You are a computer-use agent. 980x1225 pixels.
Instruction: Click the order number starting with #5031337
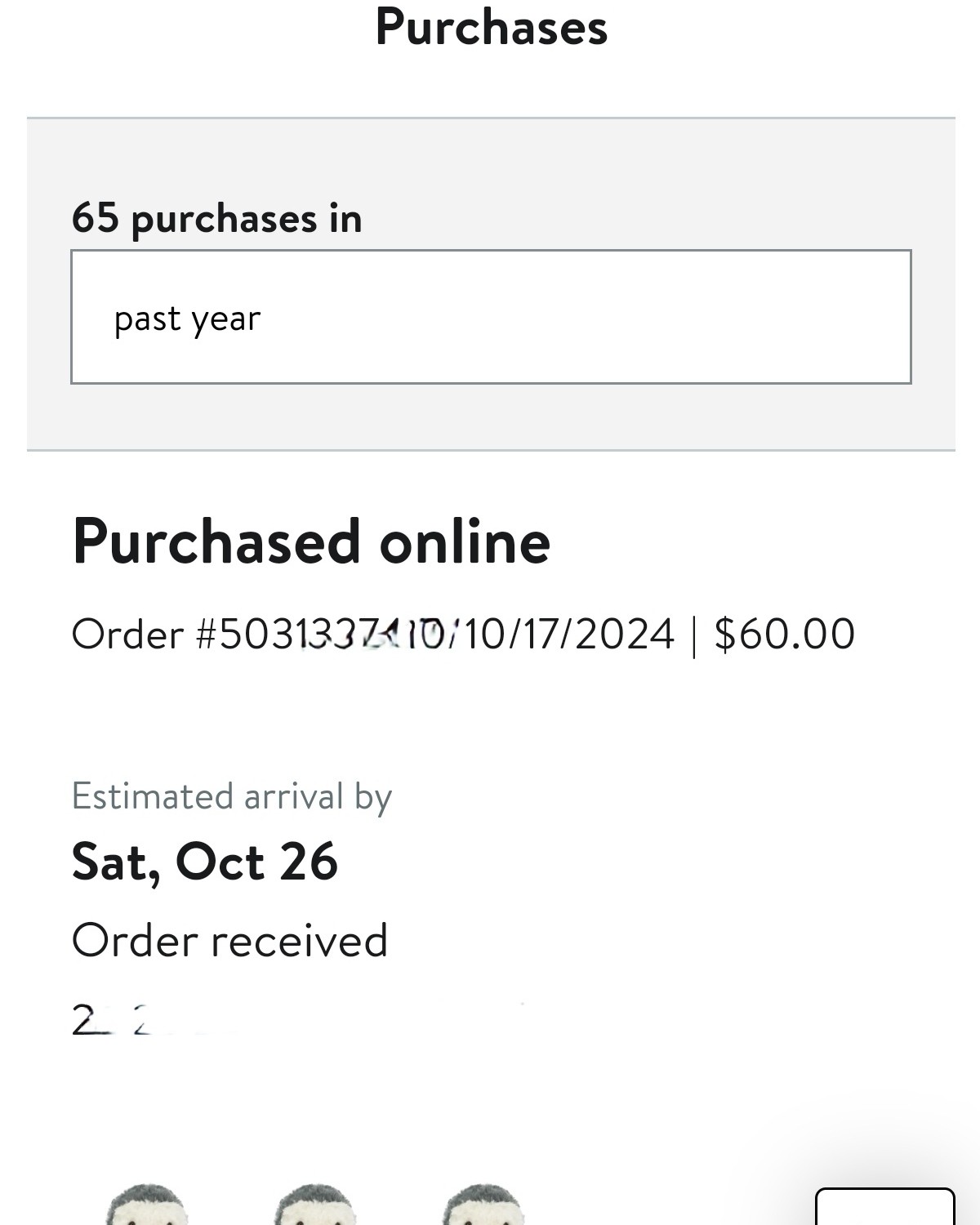coord(320,635)
